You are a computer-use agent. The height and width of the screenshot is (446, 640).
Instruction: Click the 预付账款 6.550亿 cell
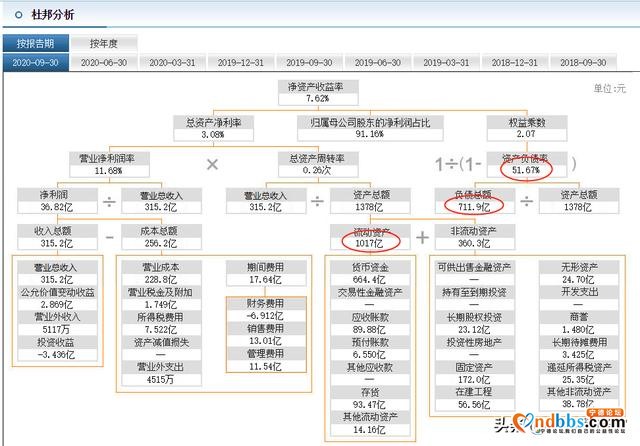tap(370, 348)
